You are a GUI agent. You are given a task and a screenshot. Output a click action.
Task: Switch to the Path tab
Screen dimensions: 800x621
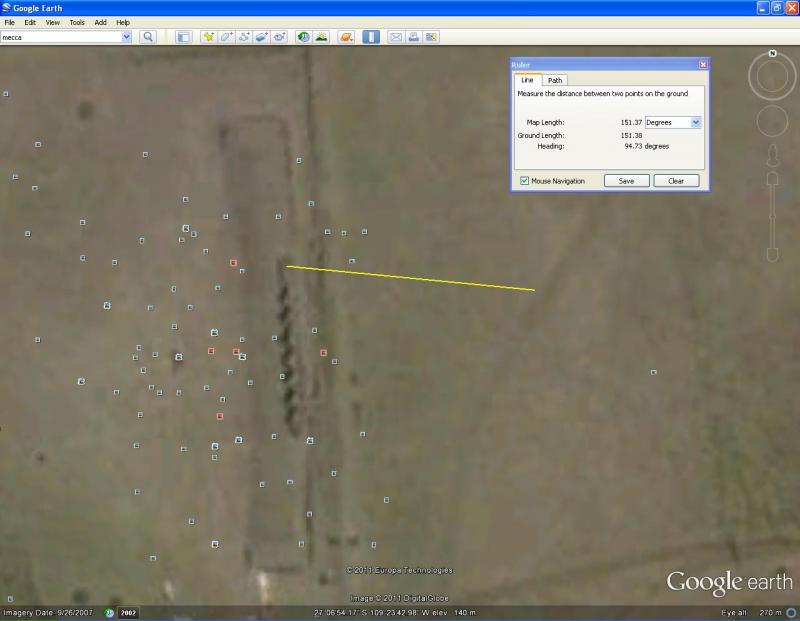(x=555, y=80)
